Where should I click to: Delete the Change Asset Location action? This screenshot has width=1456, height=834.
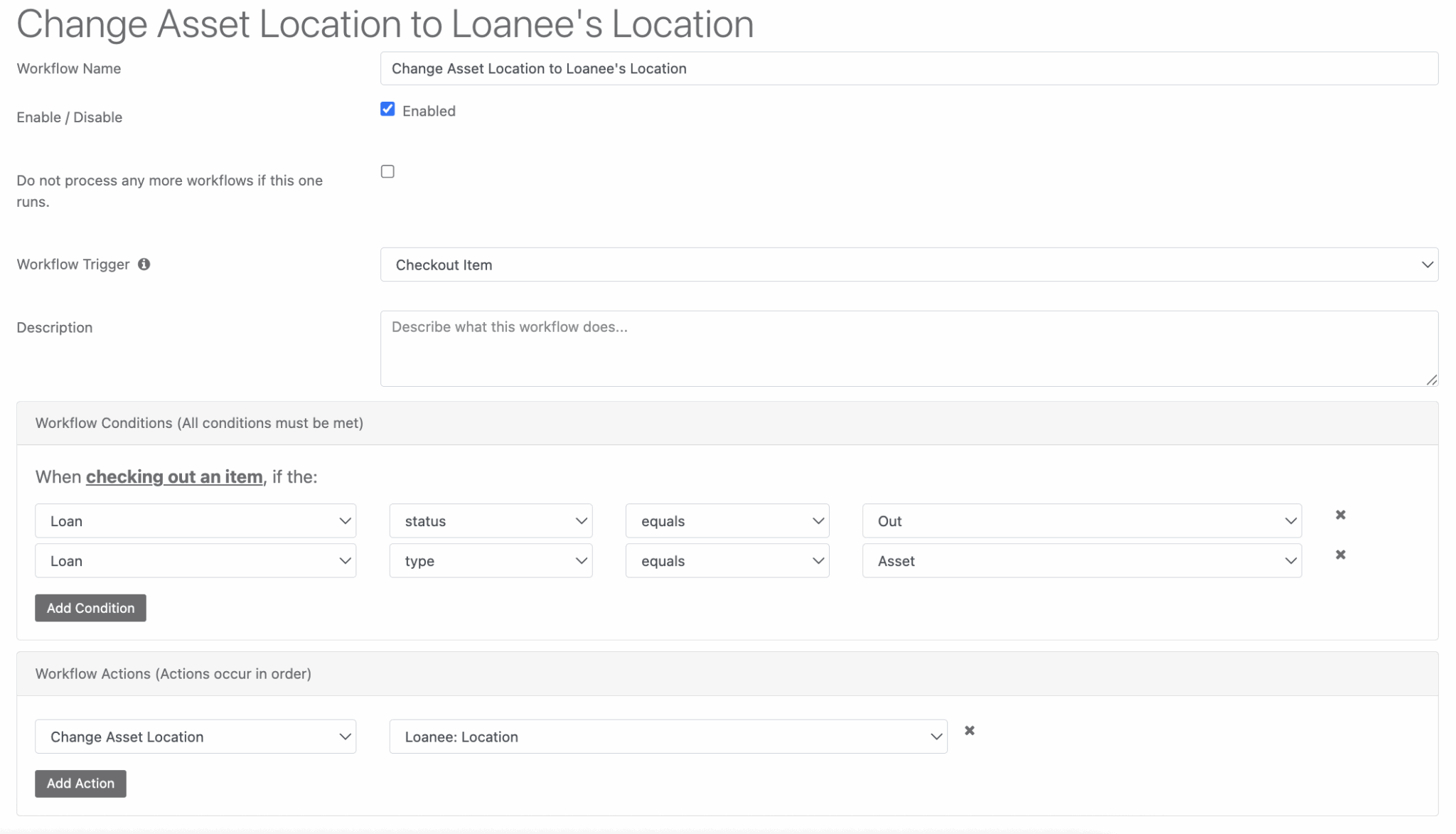970,730
